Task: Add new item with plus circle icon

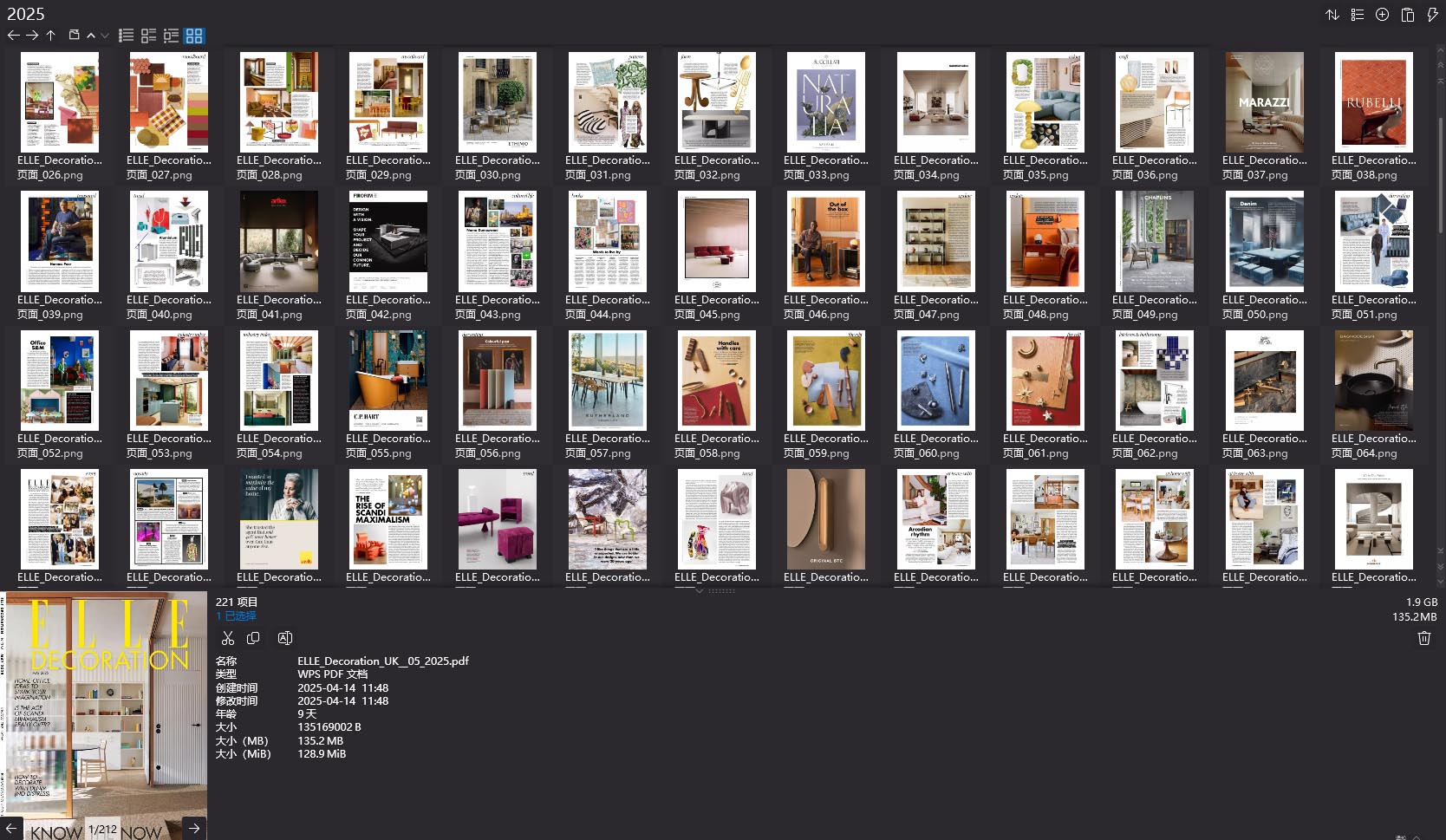Action: coord(1383,15)
